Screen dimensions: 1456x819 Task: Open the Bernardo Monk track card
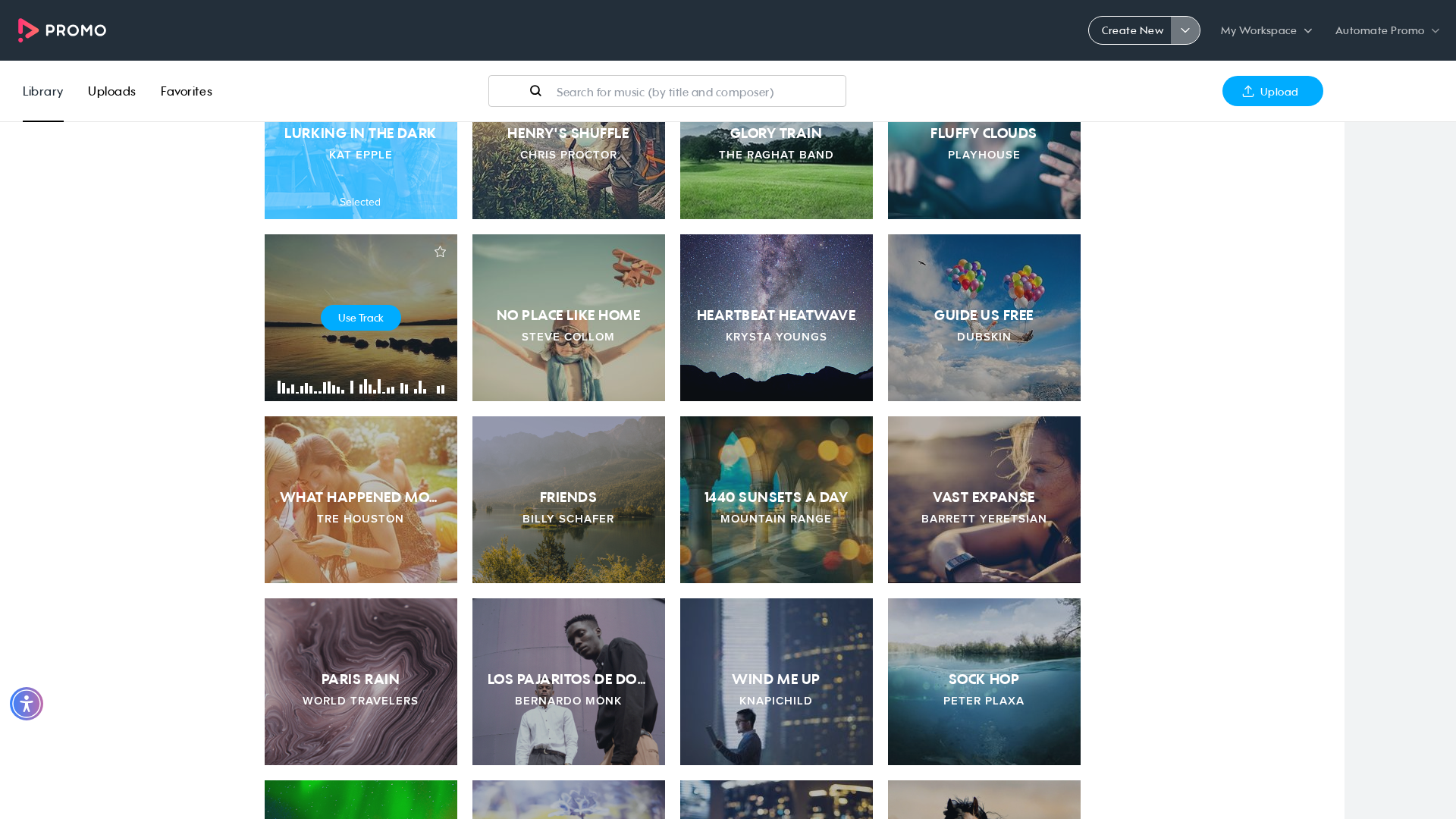pyautogui.click(x=569, y=682)
